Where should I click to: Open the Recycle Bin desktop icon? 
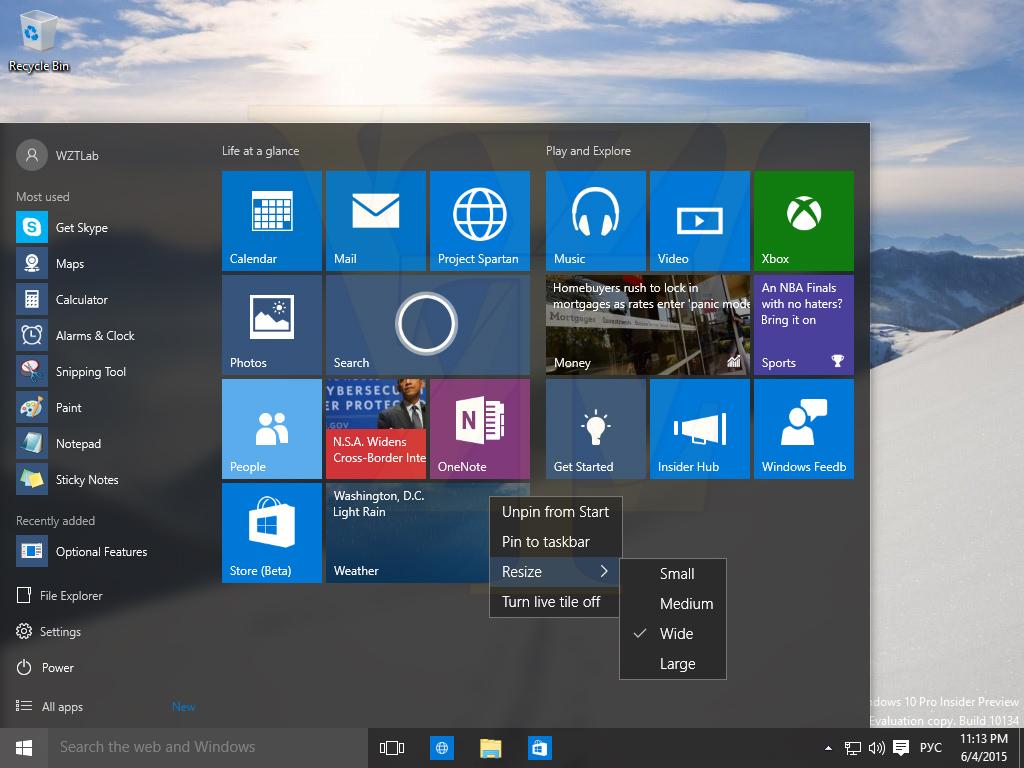[x=39, y=40]
